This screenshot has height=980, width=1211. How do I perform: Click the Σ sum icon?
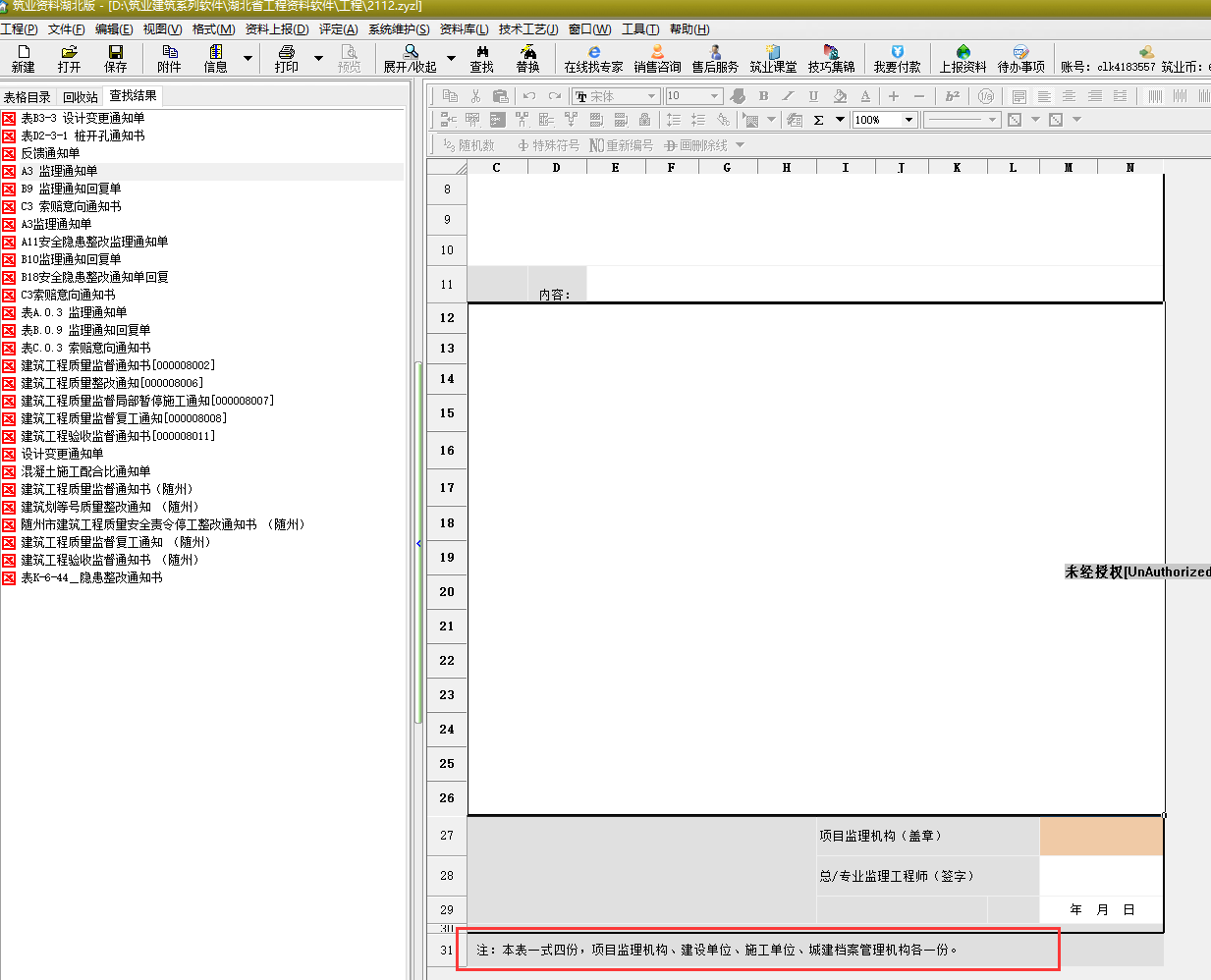pyautogui.click(x=819, y=120)
